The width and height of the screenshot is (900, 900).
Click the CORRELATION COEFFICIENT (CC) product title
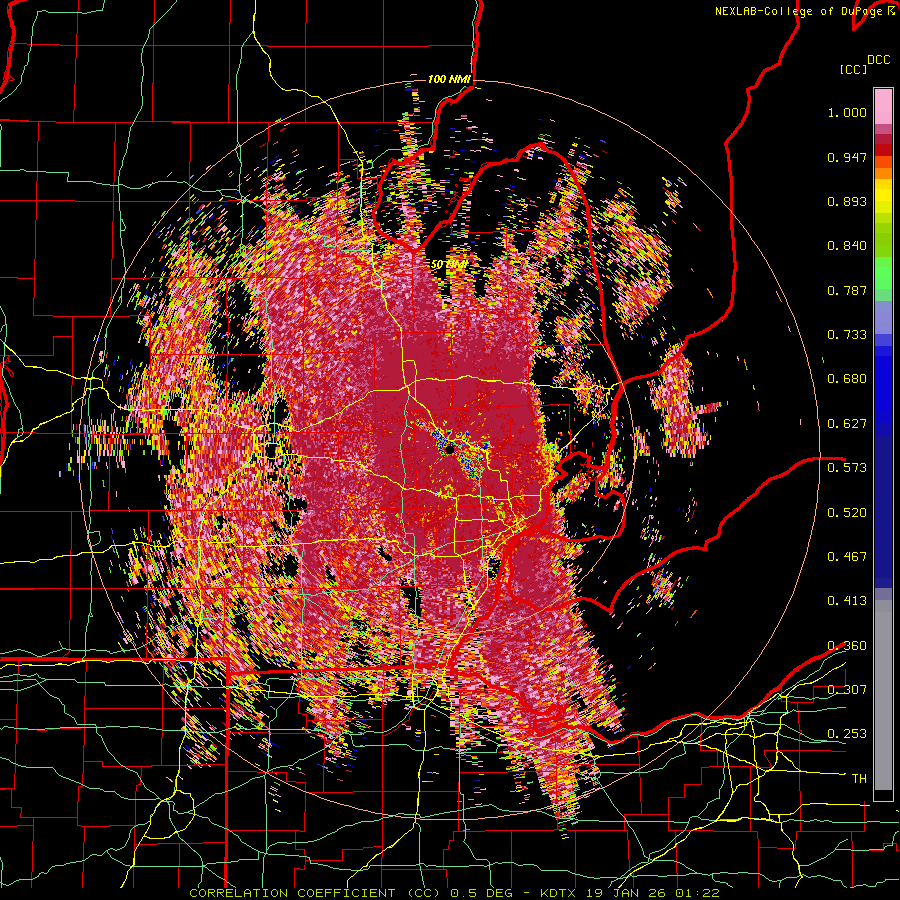click(316, 893)
